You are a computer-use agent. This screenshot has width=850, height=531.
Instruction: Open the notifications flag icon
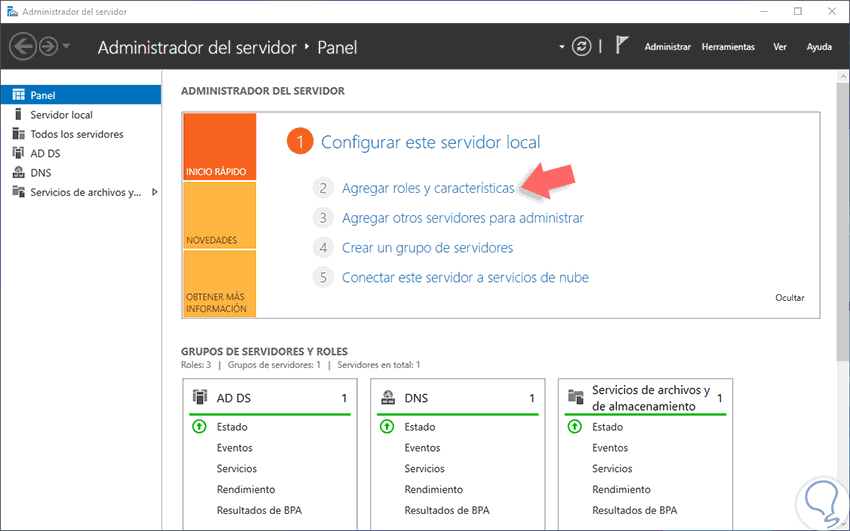621,46
